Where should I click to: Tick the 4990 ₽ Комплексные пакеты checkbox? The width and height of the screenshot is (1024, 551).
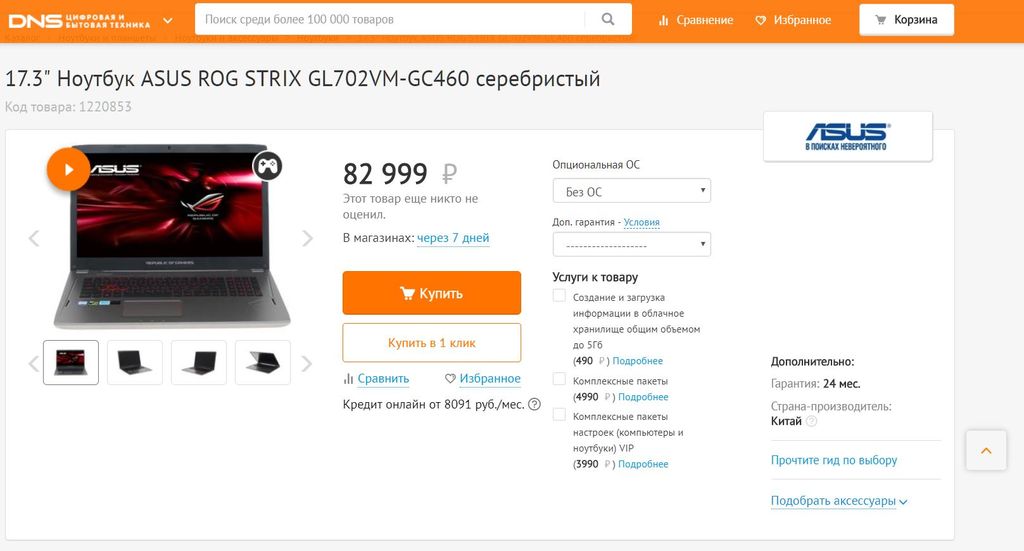pyautogui.click(x=560, y=380)
